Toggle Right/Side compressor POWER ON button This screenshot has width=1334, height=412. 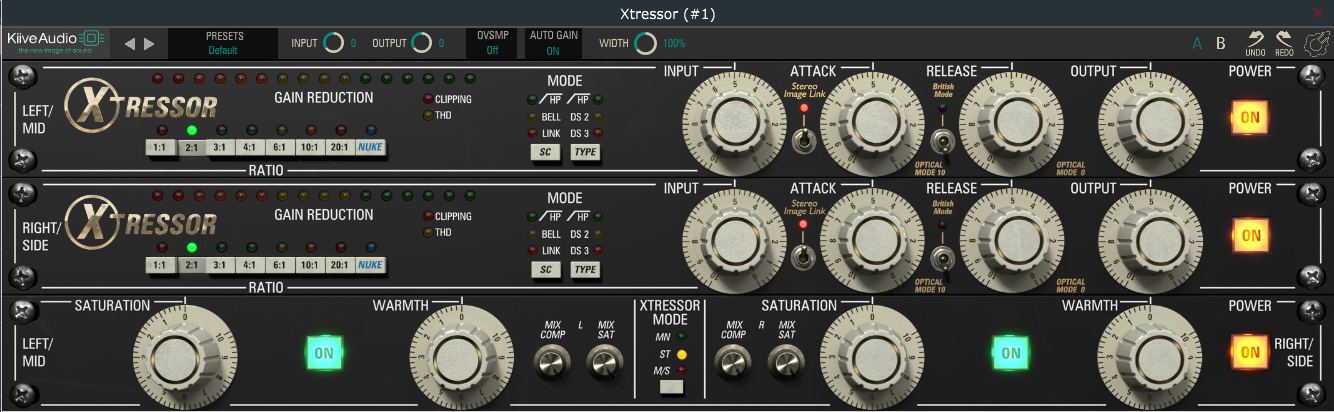(x=1250, y=235)
